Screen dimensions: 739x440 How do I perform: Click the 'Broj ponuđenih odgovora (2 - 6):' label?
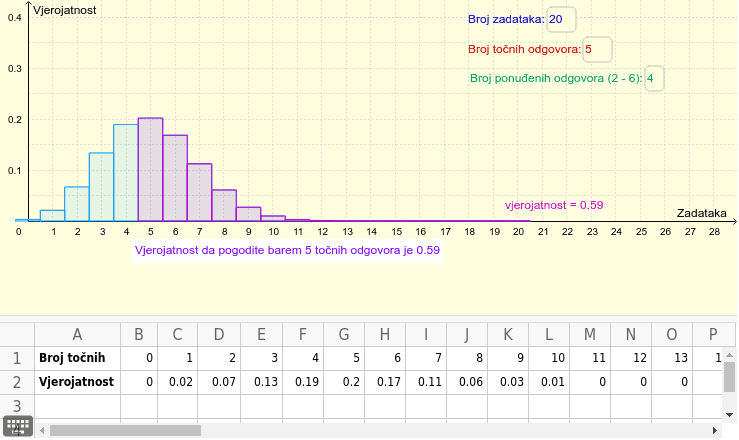pos(556,79)
